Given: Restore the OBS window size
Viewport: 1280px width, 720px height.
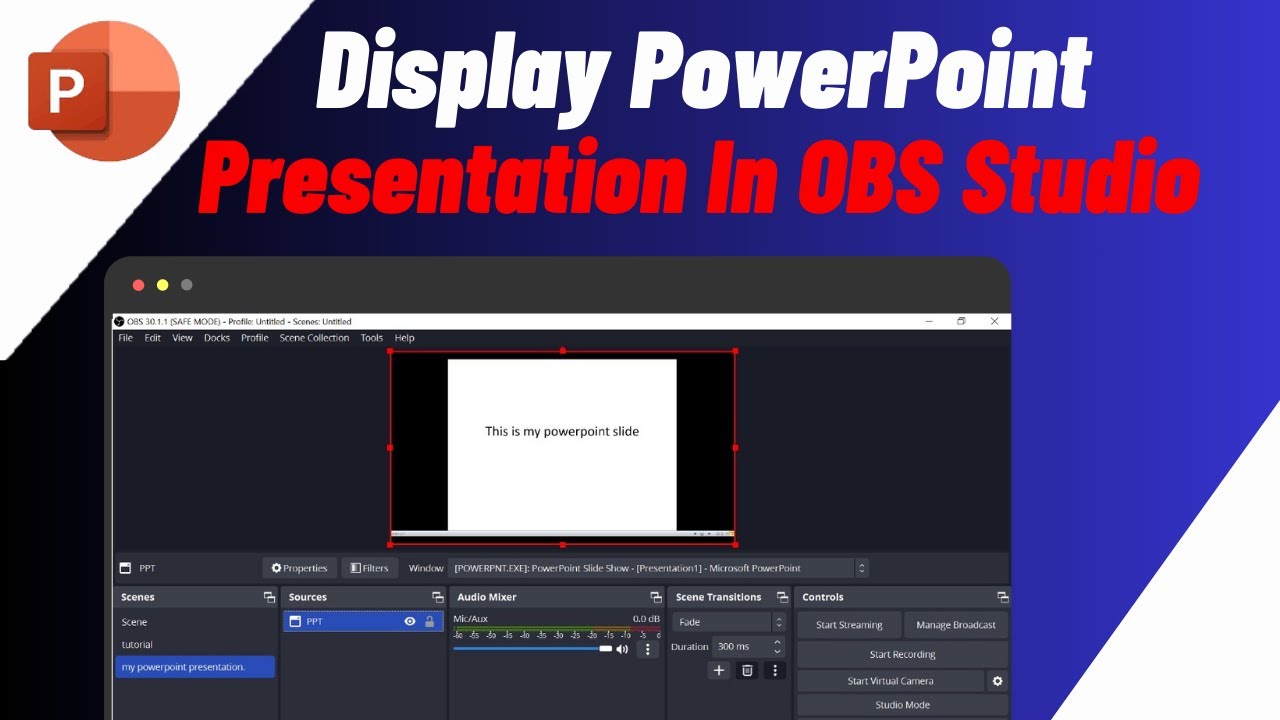Looking at the screenshot, I should (x=961, y=321).
